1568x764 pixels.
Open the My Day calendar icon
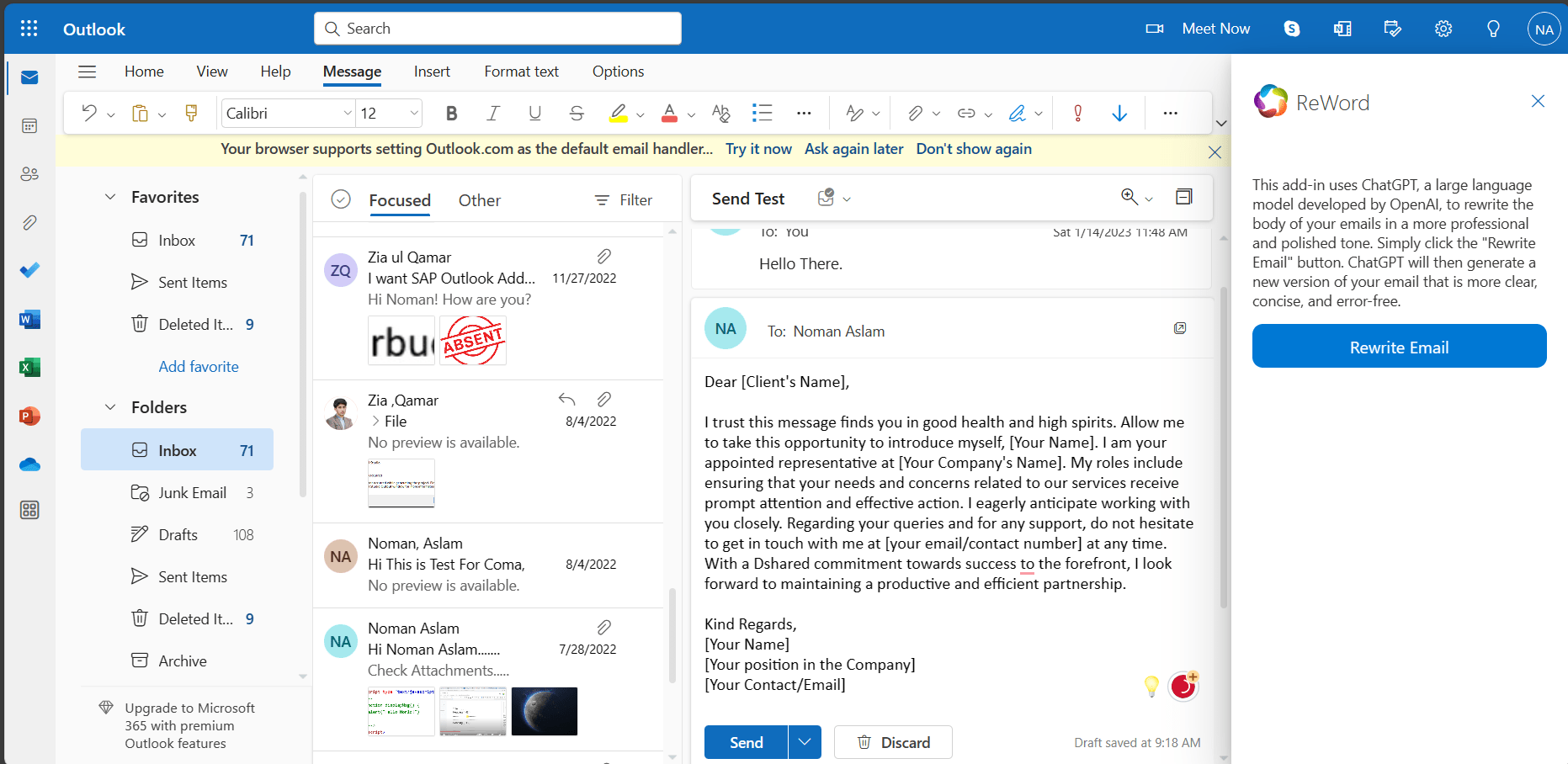click(1393, 29)
